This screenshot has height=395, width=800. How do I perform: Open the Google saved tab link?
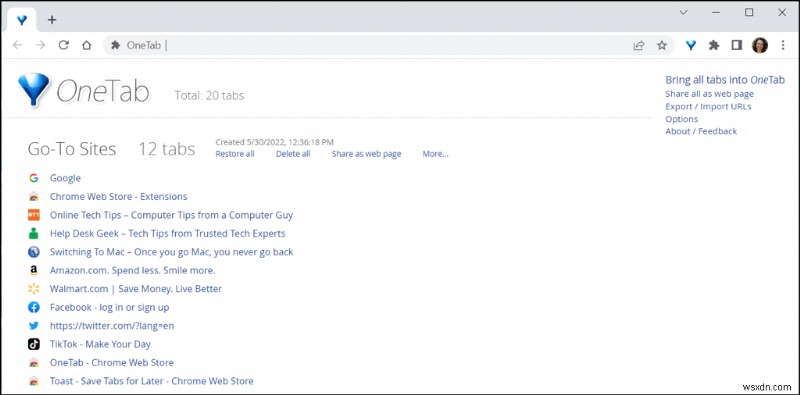tap(65, 178)
